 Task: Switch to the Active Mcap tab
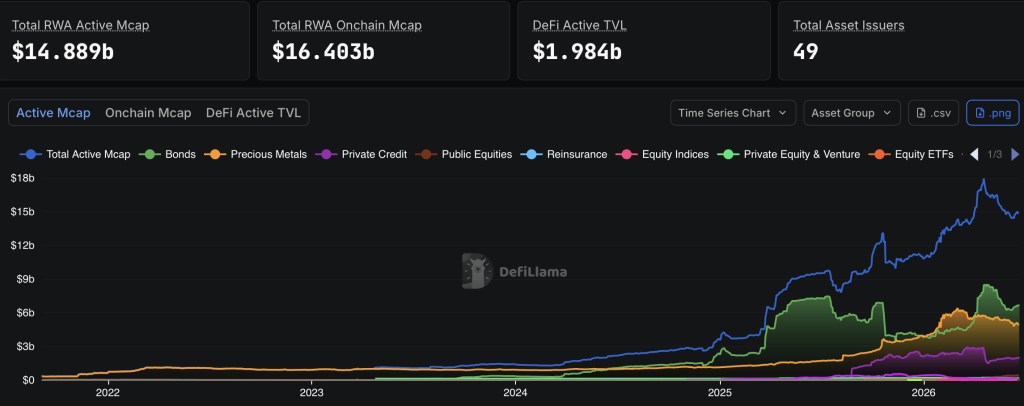53,113
